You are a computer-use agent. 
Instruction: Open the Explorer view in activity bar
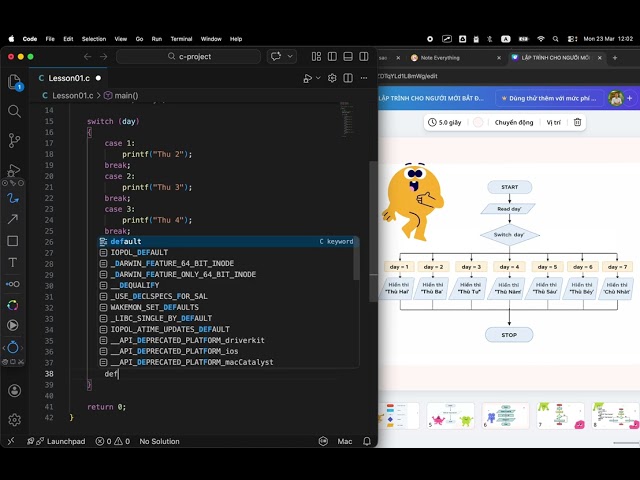click(x=14, y=82)
